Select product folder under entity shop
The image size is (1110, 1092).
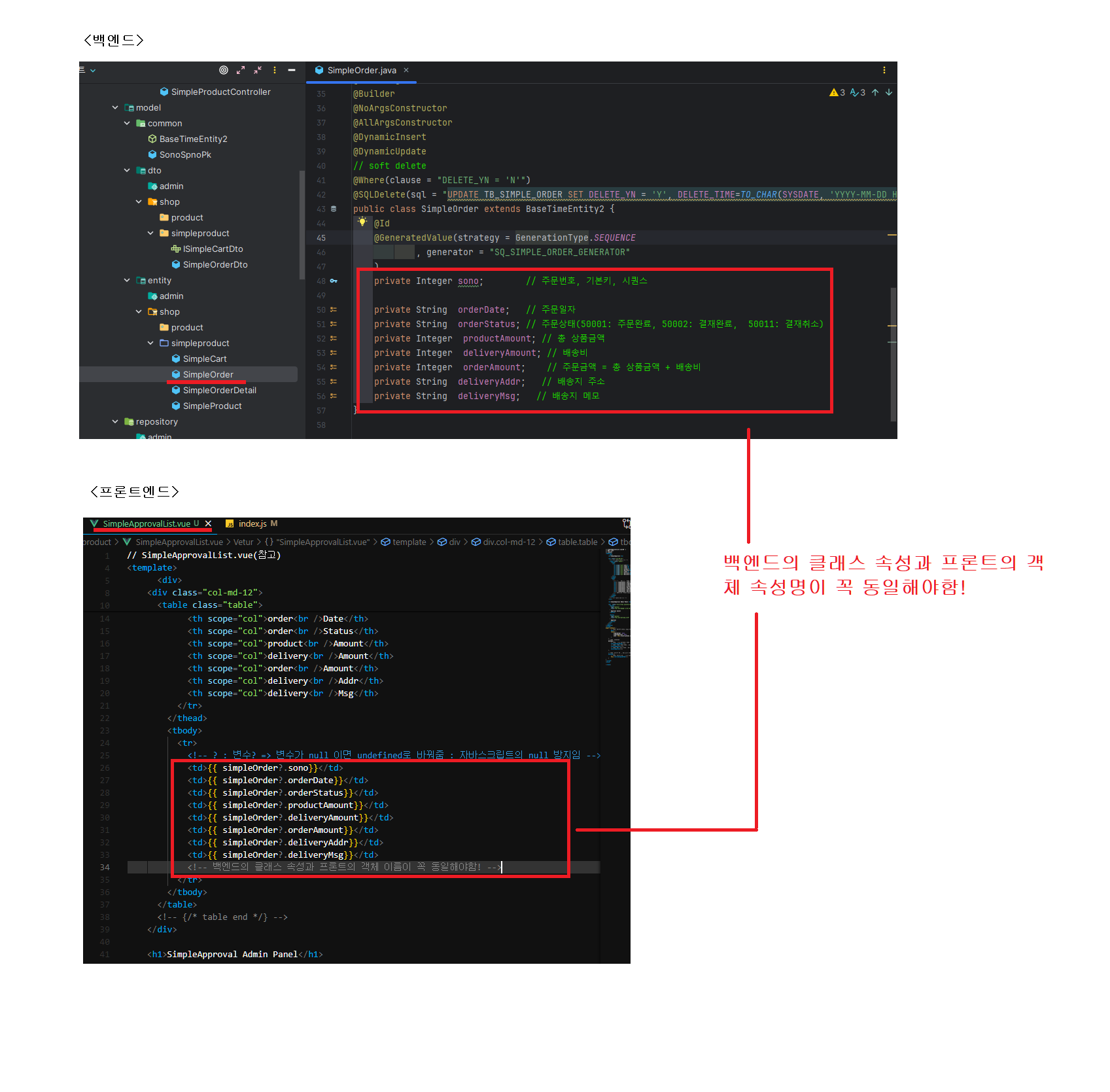181,327
